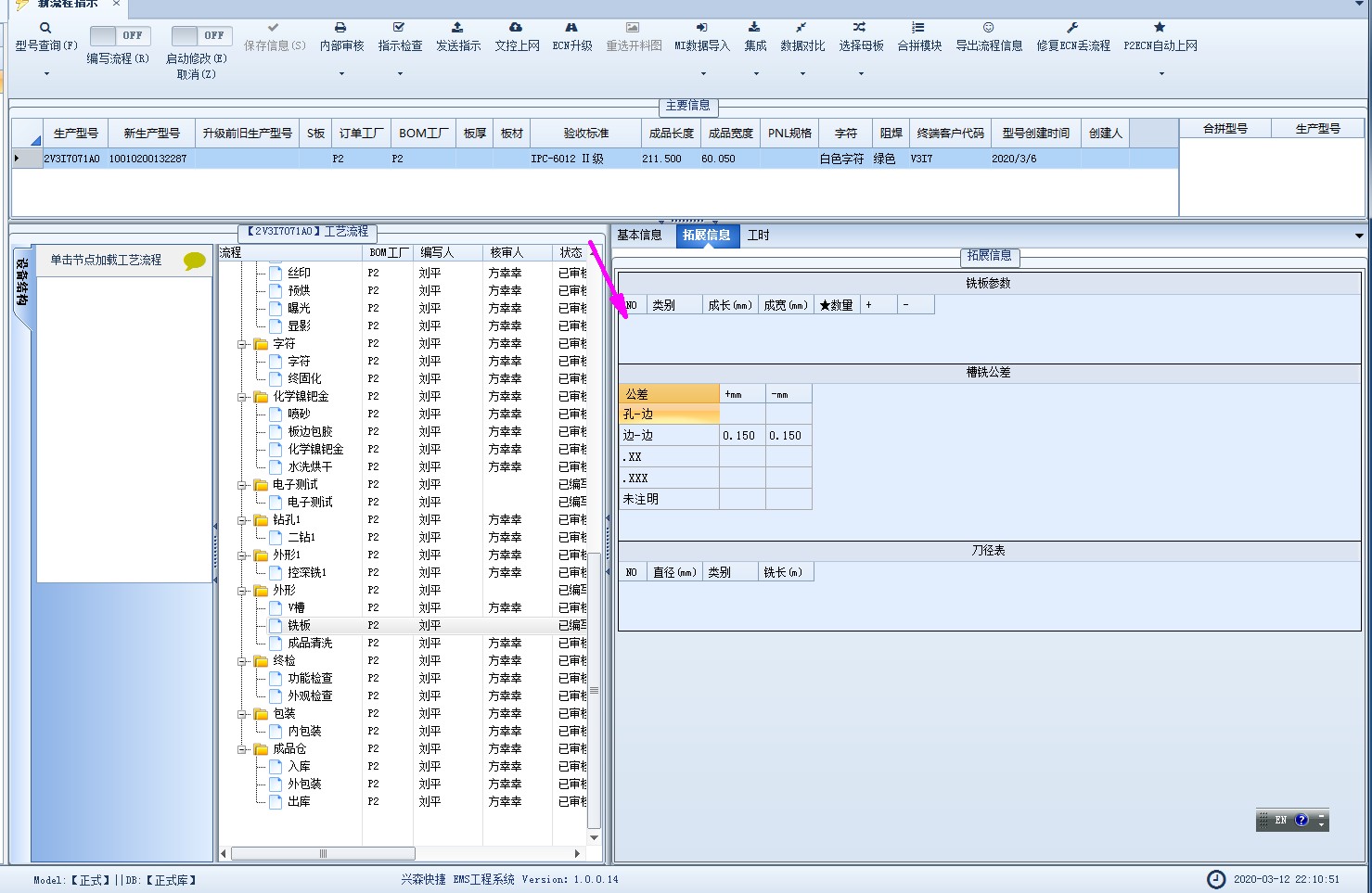This screenshot has height=893, width=1372.
Task: Select the 铣板 process step
Action: [299, 626]
